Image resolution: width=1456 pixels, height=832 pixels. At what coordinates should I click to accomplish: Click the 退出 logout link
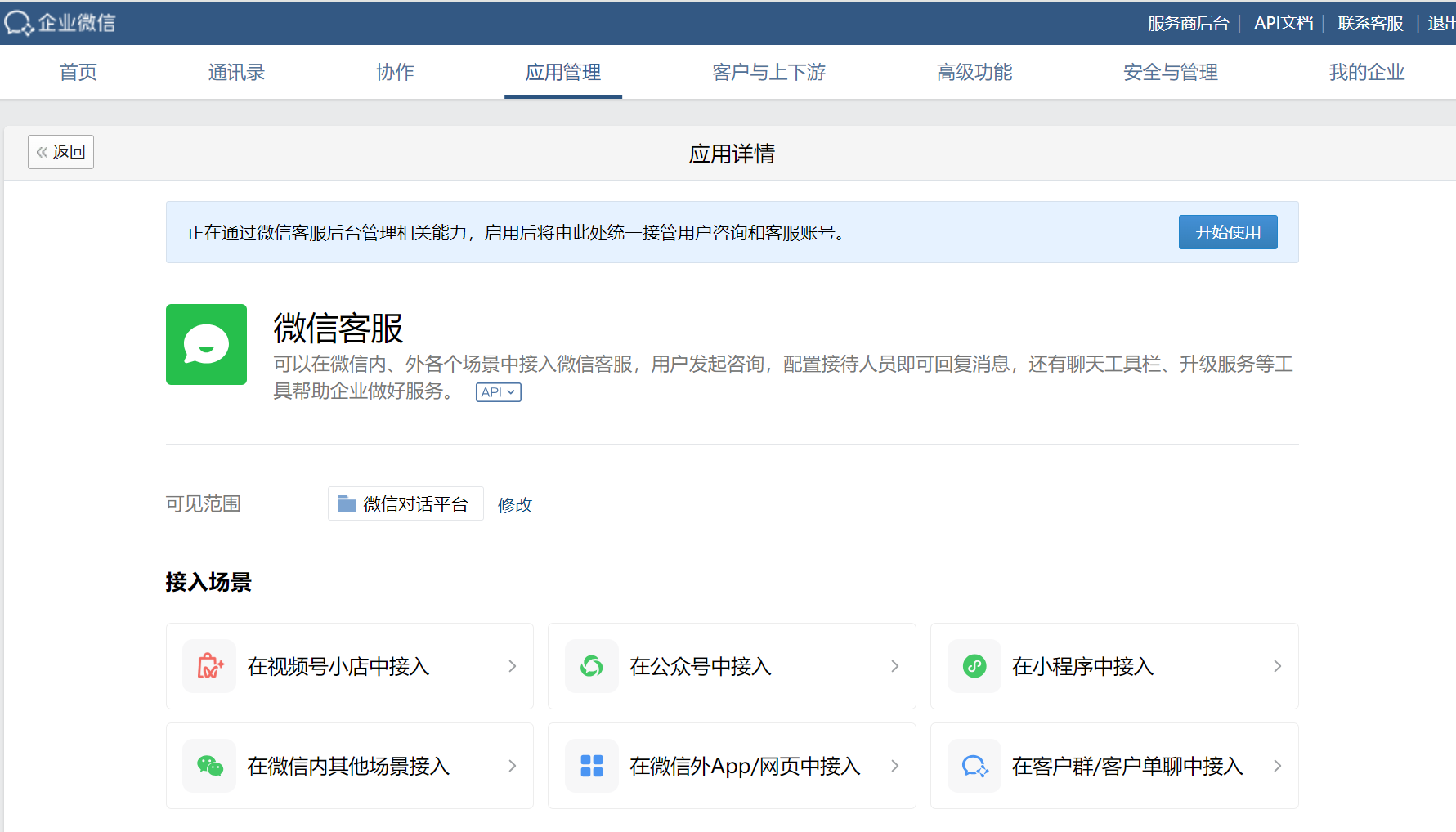tap(1441, 23)
